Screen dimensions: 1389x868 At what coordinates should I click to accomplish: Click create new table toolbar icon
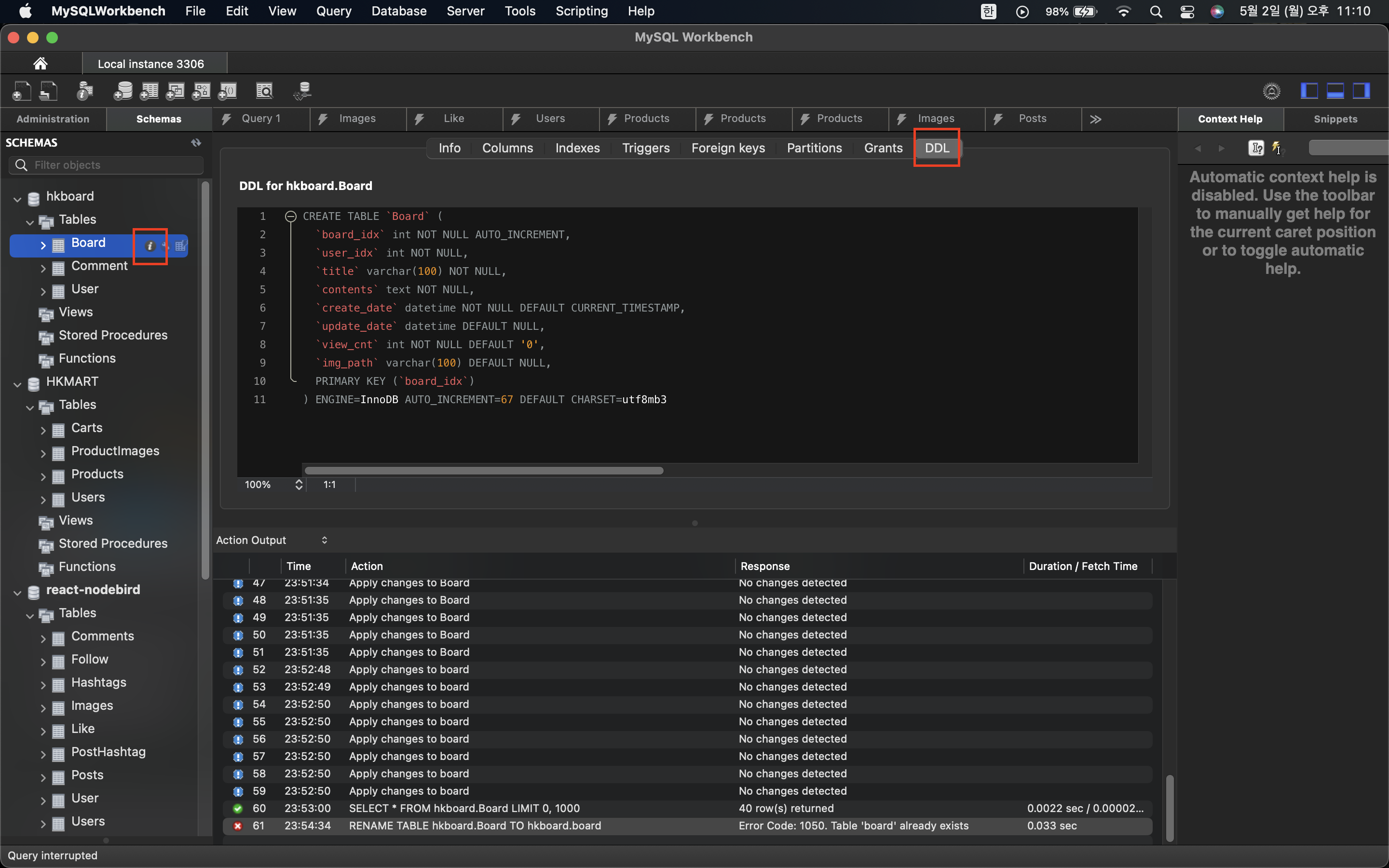coord(149,91)
